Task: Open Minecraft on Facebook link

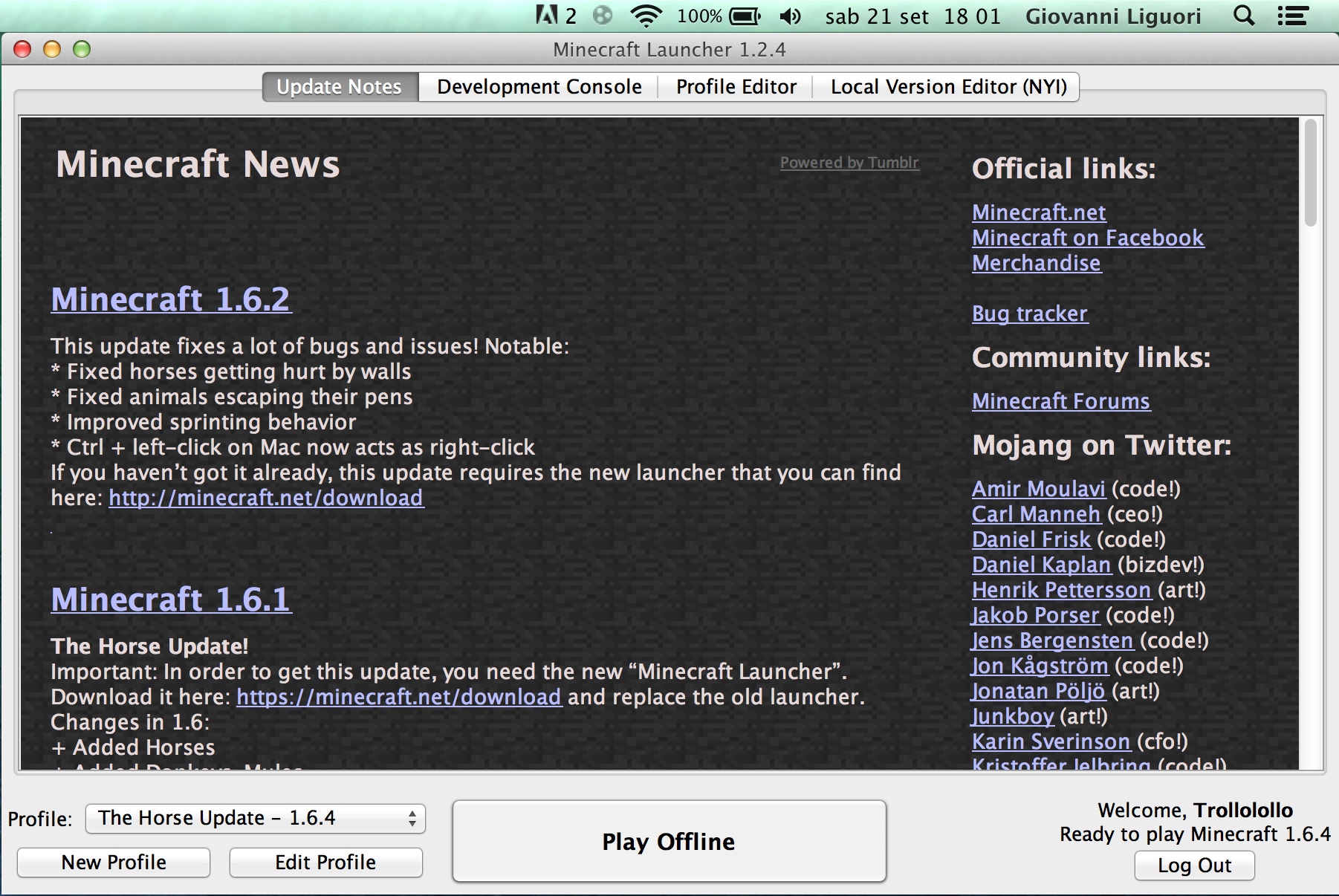Action: pos(1087,238)
